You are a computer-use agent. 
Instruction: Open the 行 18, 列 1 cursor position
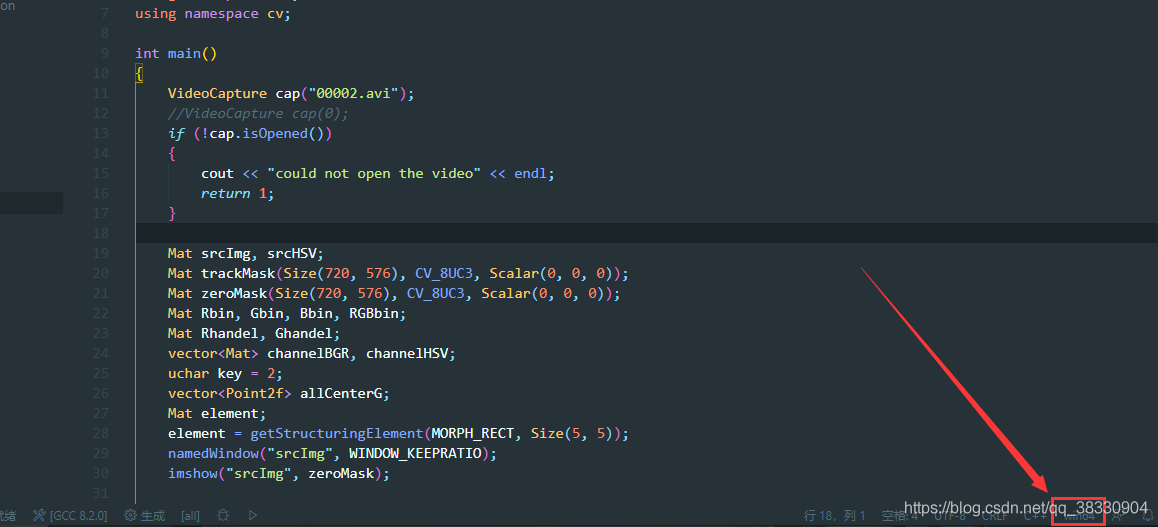click(x=834, y=515)
